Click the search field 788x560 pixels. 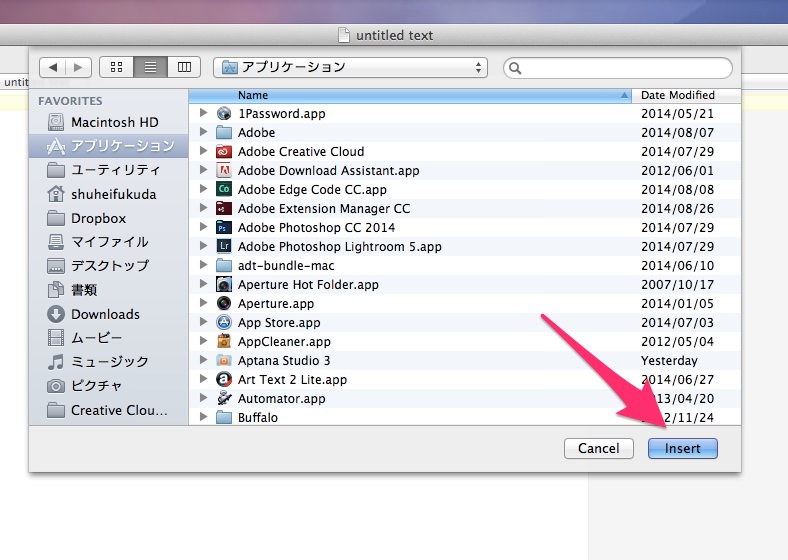618,68
